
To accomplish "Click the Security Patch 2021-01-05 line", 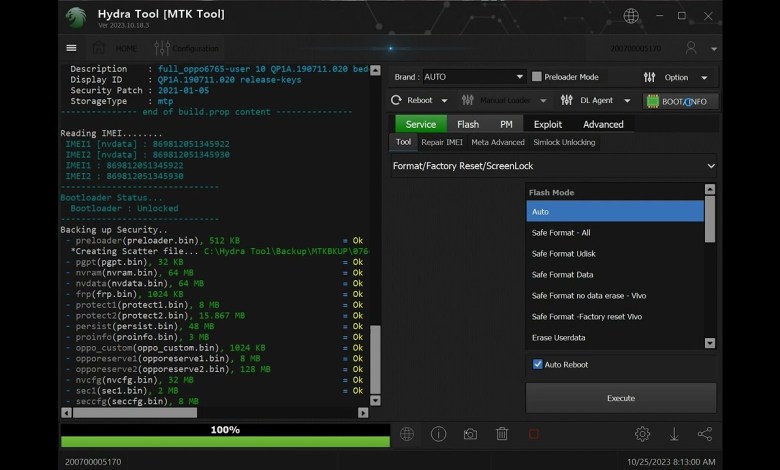I will (x=140, y=90).
